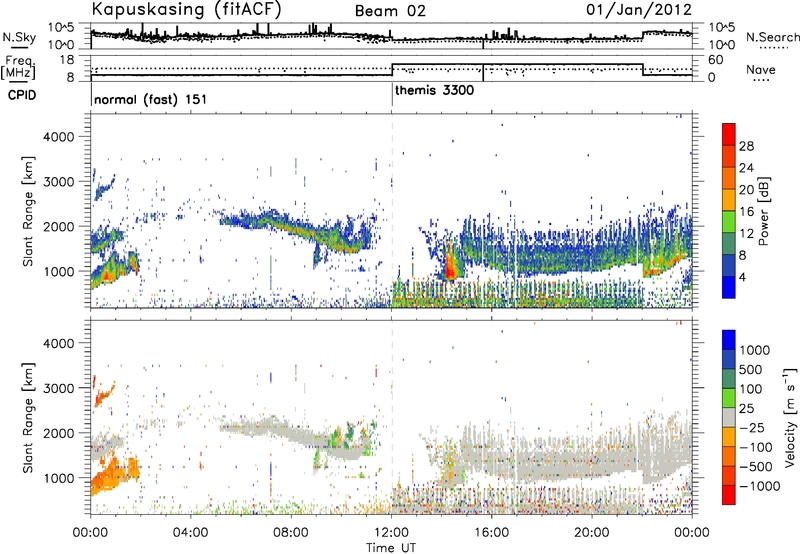Viewport: 800px width, 554px height.
Task: Click the "16" tick on Power colorbar
Action: 746,212
